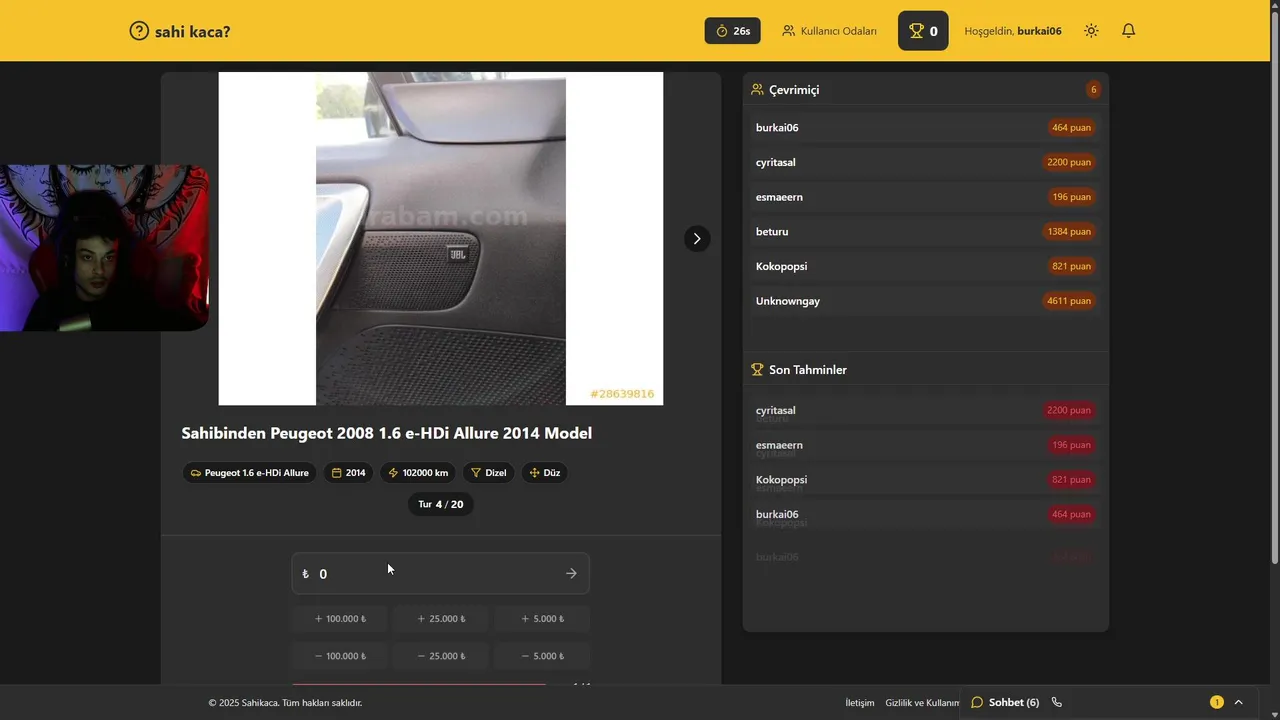Expand chat with up chevron
The image size is (1280, 720).
pos(1239,702)
